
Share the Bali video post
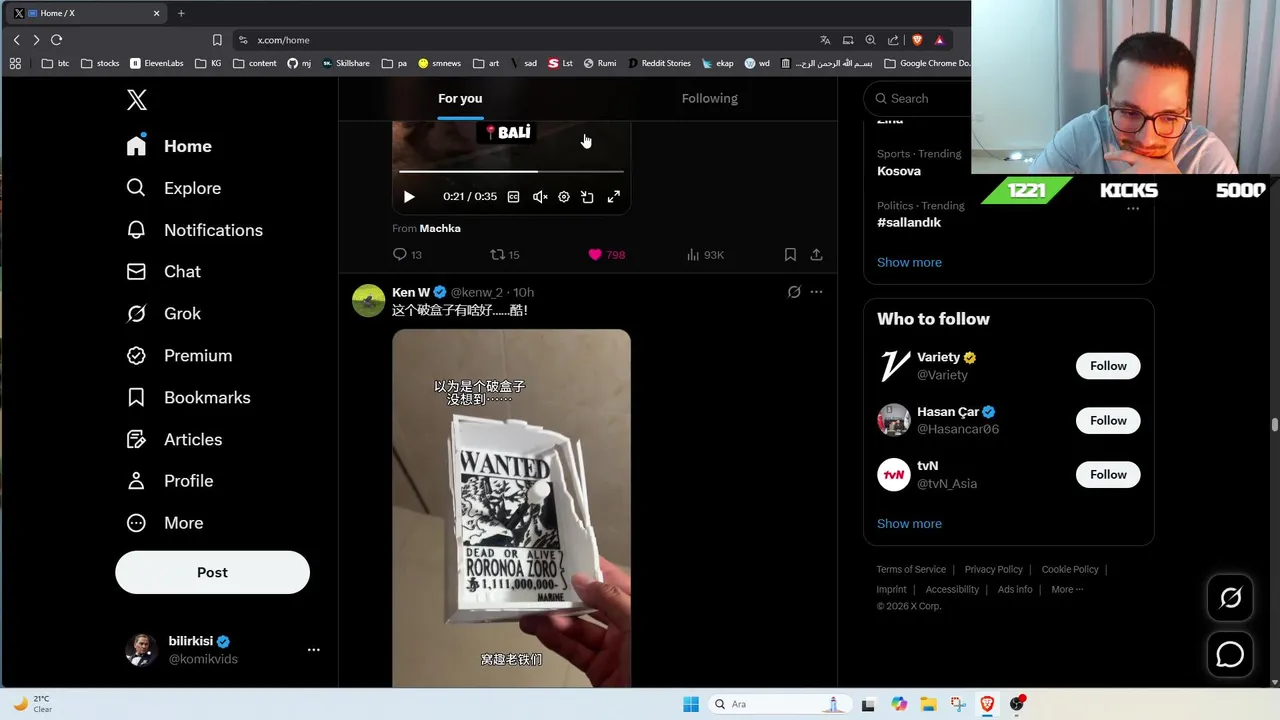[816, 255]
